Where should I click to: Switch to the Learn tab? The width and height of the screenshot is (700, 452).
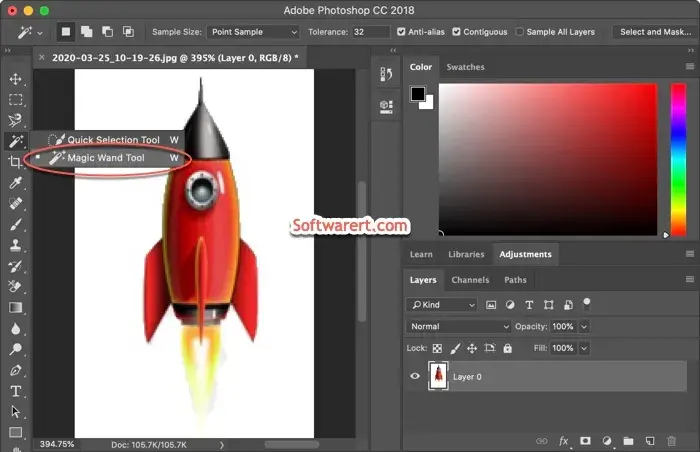tap(421, 254)
